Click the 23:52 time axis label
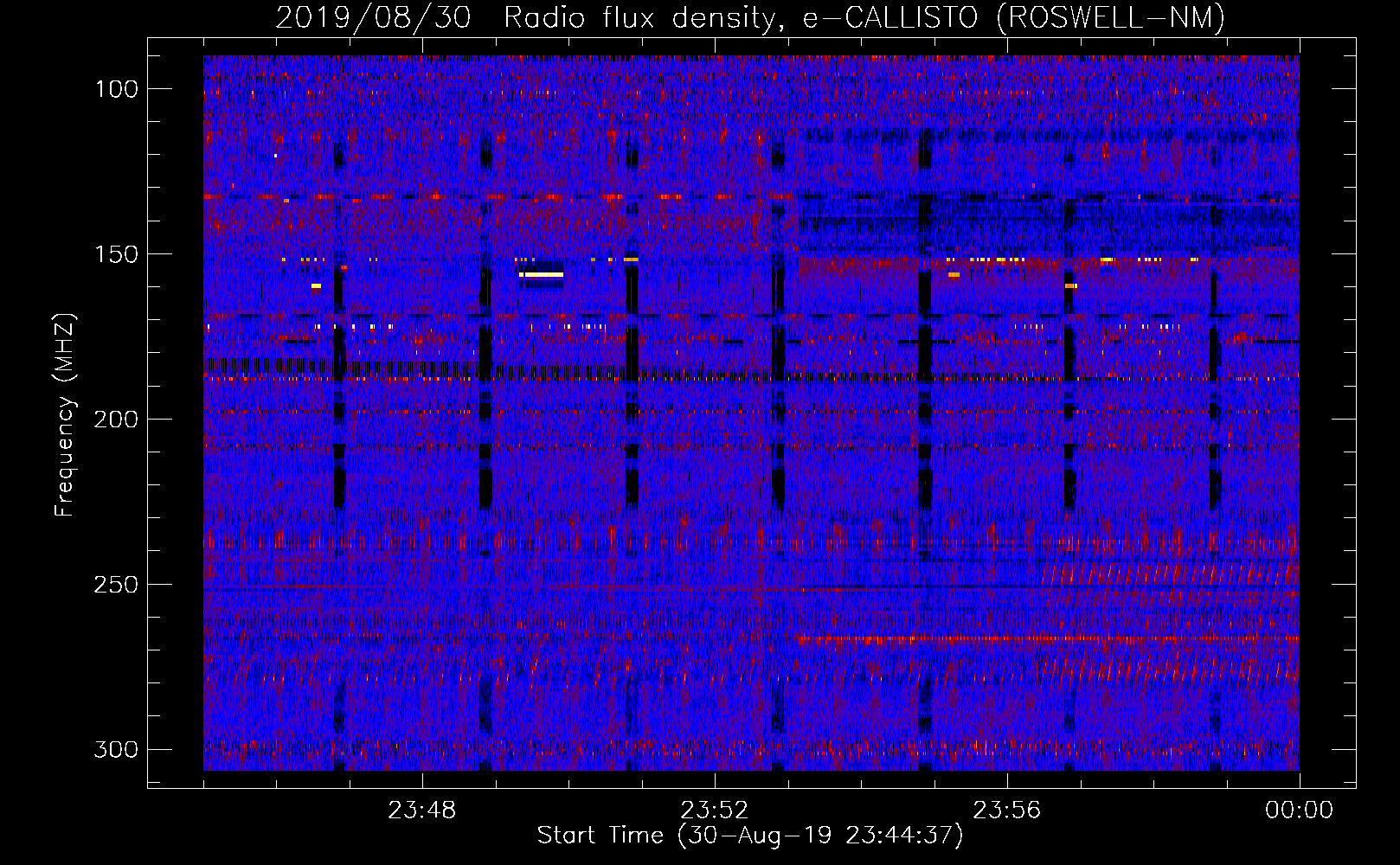1400x865 pixels. (715, 811)
